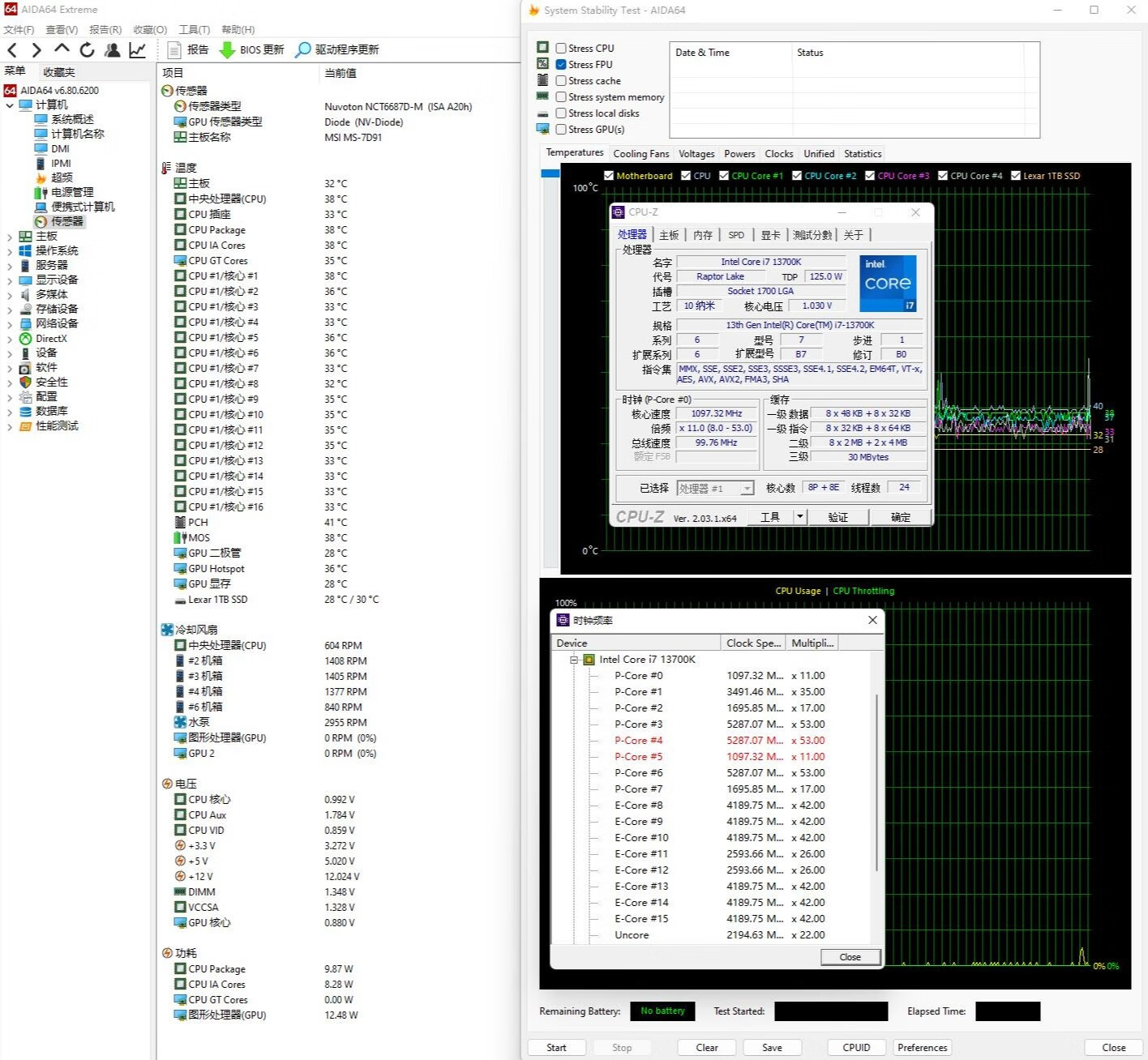
Task: Toggle the CPU Core #1 graph checkbox
Action: [724, 175]
